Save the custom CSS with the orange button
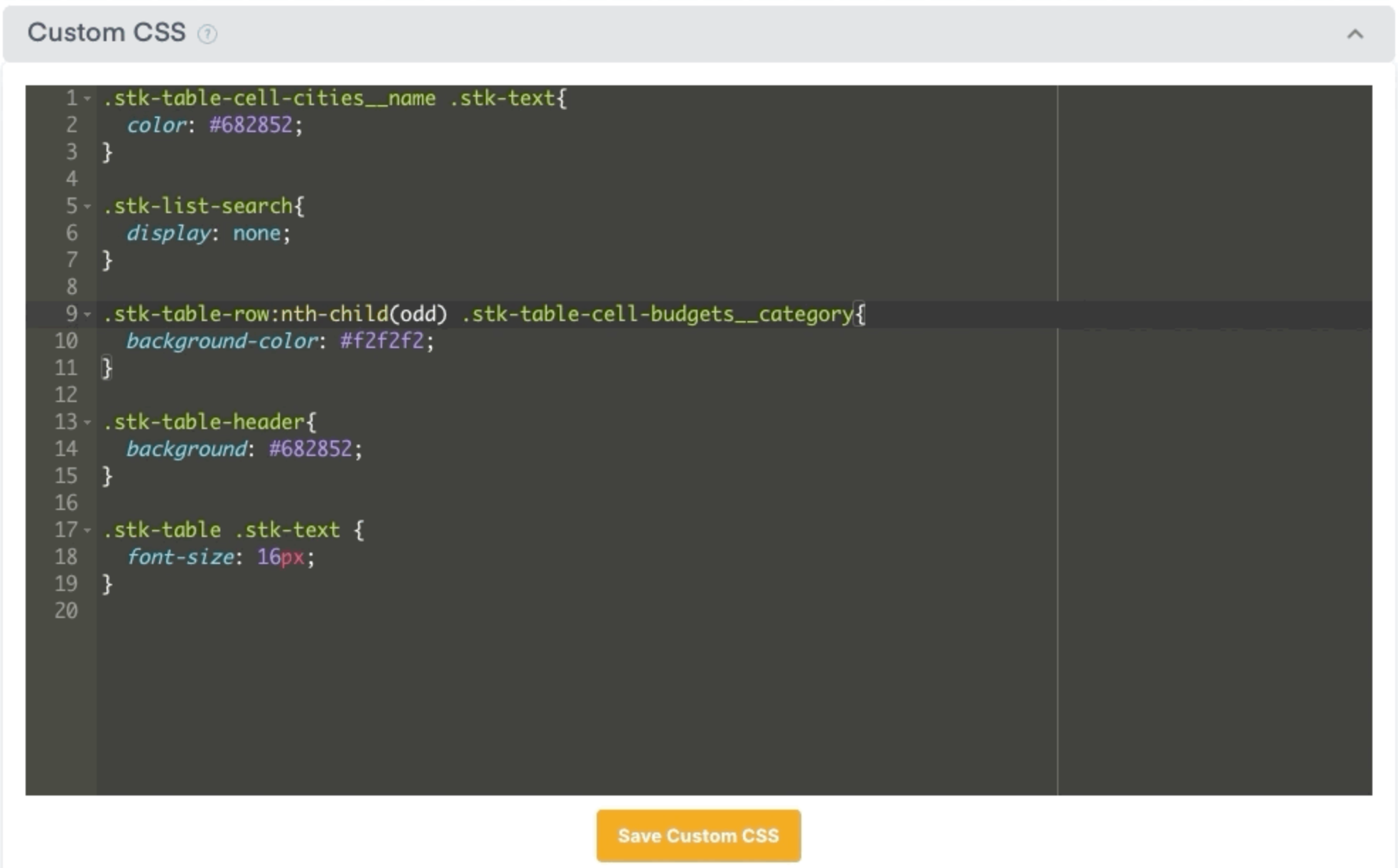1398x868 pixels. click(x=698, y=835)
